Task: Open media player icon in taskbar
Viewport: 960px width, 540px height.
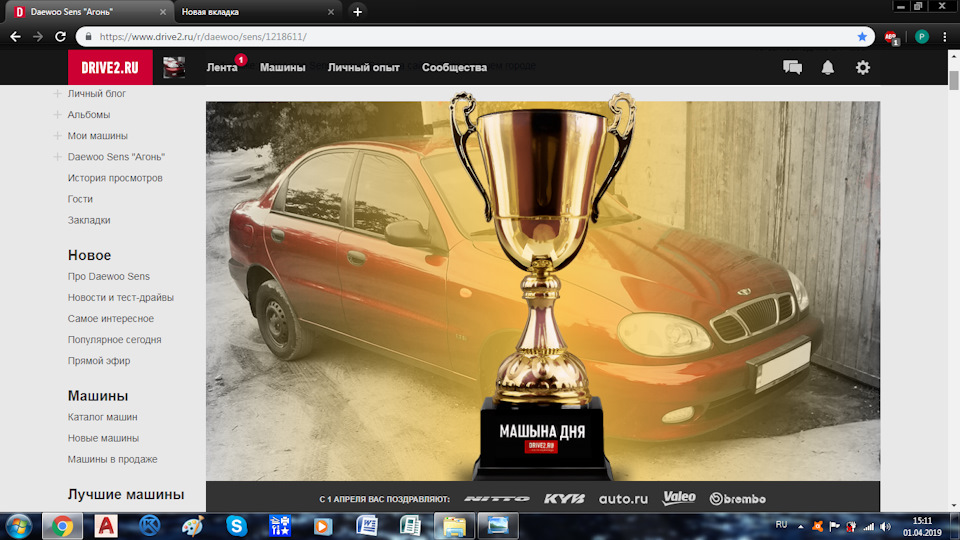Action: 323,526
